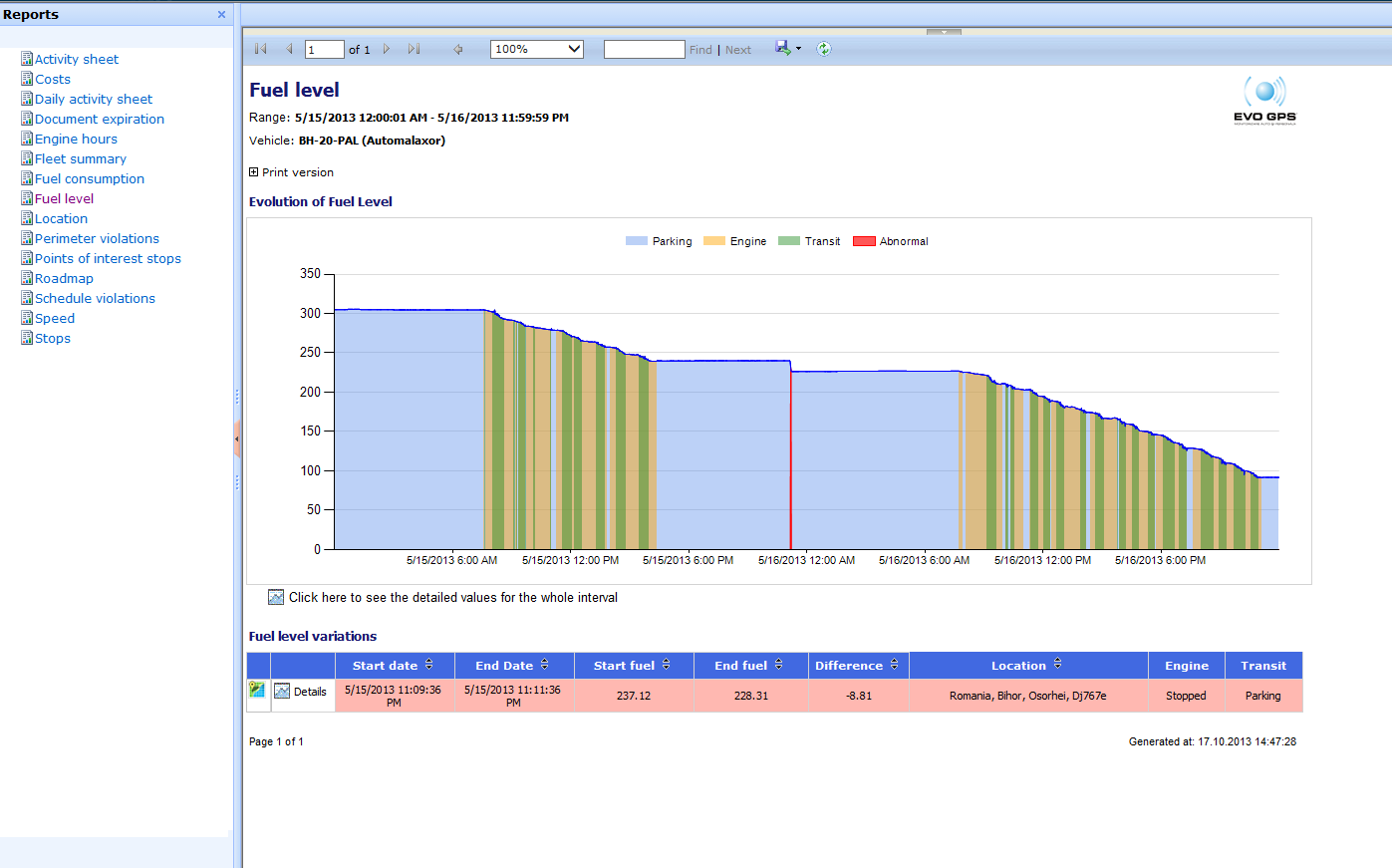Click the chart icon beside detailed values link
1392x868 pixels.
276,597
